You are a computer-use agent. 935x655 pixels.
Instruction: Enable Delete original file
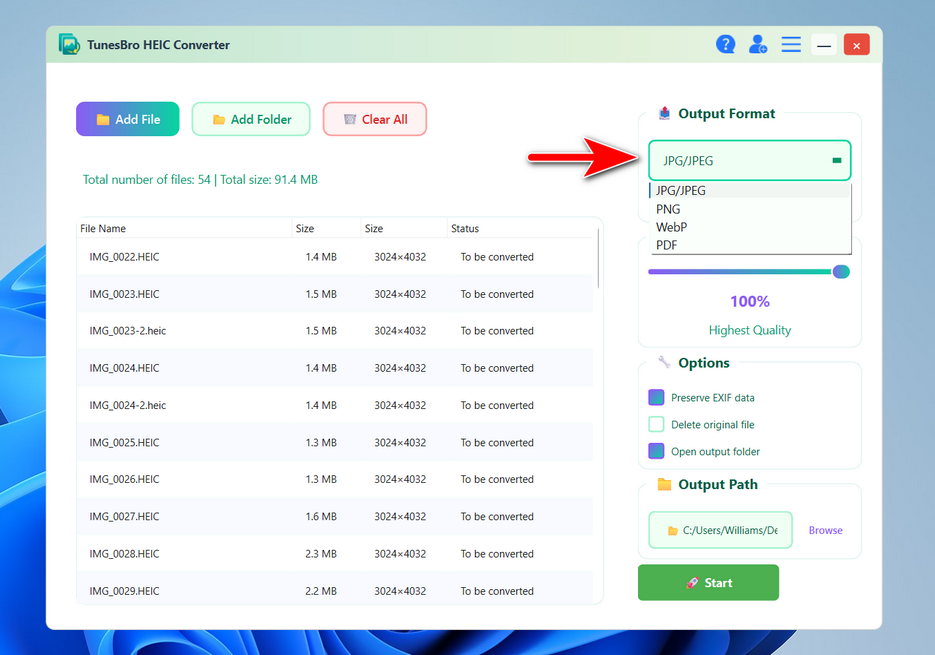coord(656,424)
